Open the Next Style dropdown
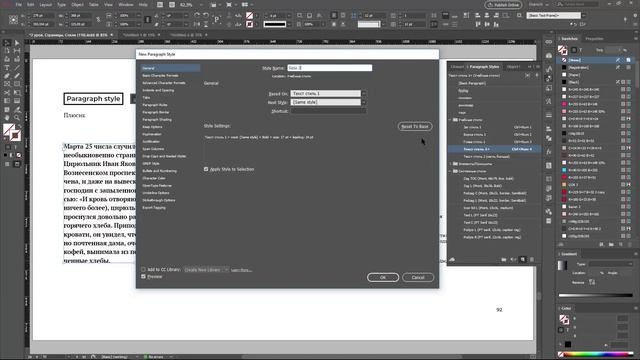Image resolution: width=640 pixels, height=360 pixels. pyautogui.click(x=328, y=102)
